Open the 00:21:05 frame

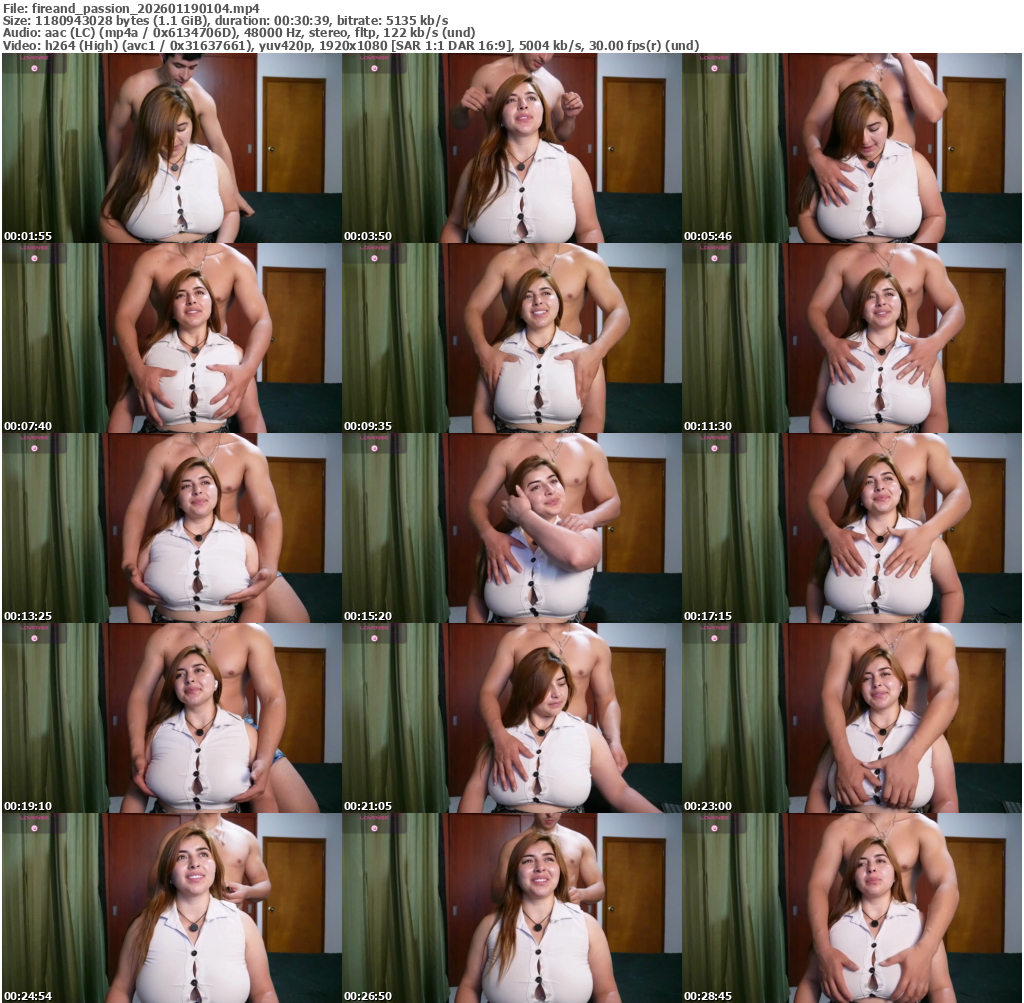(x=512, y=718)
